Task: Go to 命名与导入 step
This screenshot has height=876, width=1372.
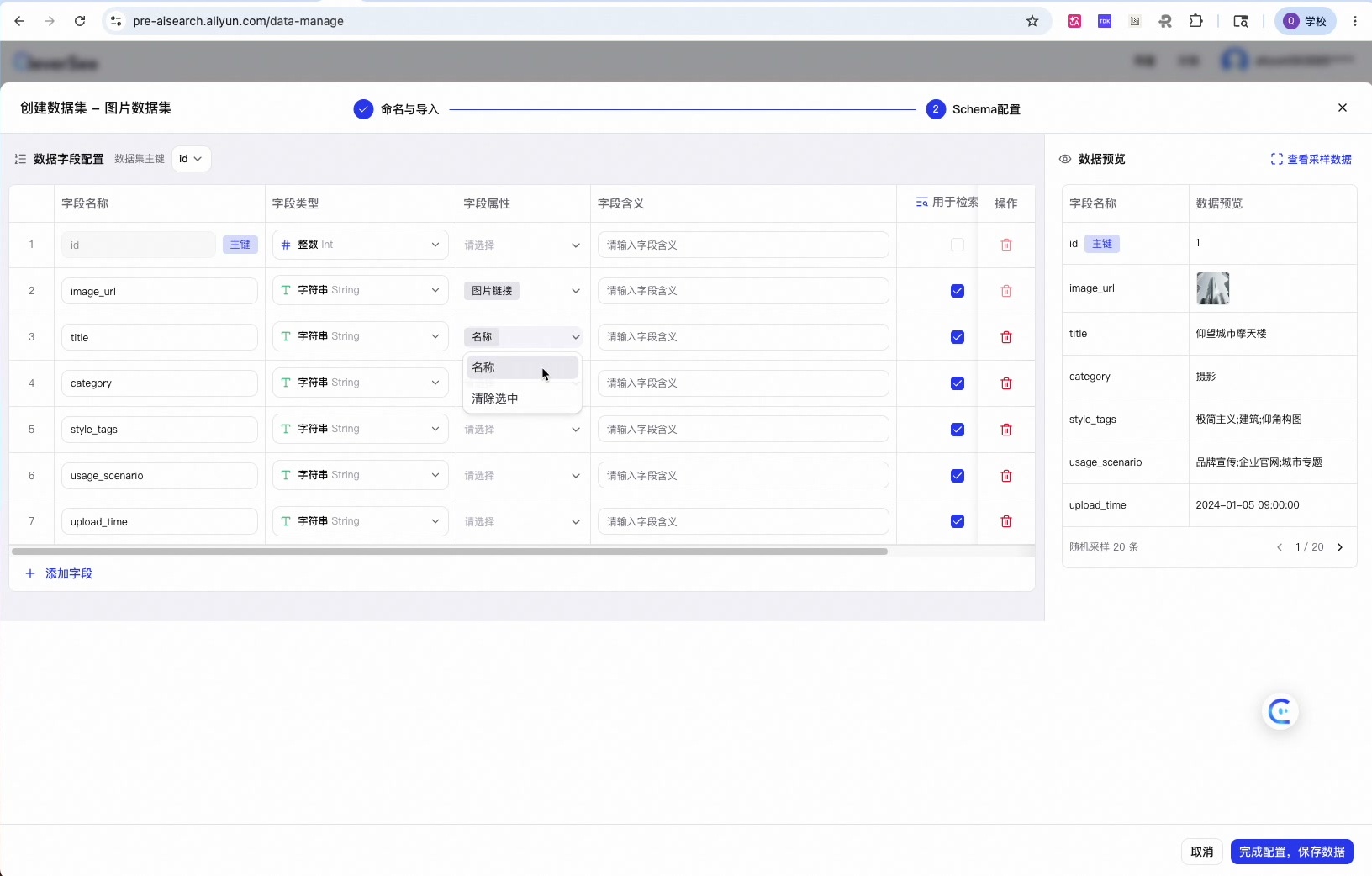Action: click(x=397, y=109)
